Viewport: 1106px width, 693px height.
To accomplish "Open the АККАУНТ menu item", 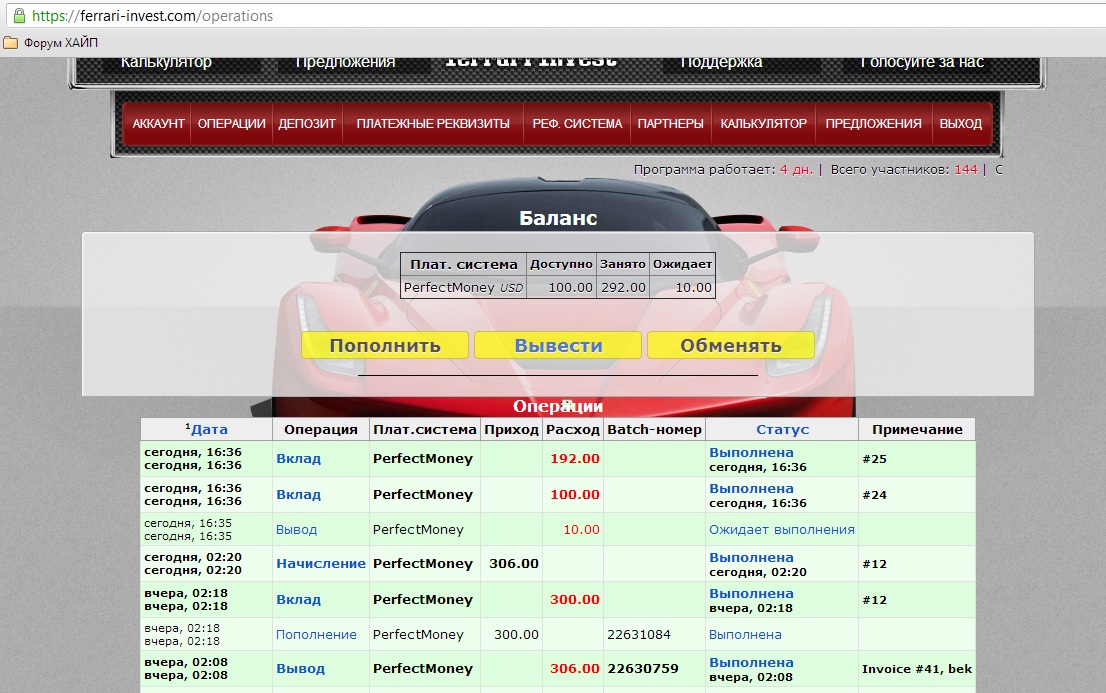I will [158, 124].
